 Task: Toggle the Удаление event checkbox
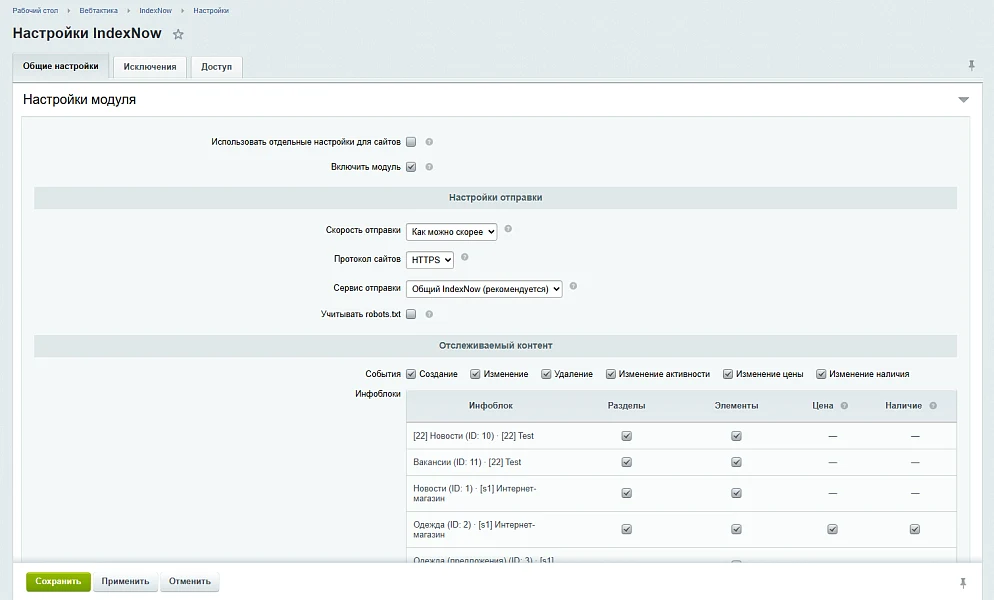[x=546, y=374]
